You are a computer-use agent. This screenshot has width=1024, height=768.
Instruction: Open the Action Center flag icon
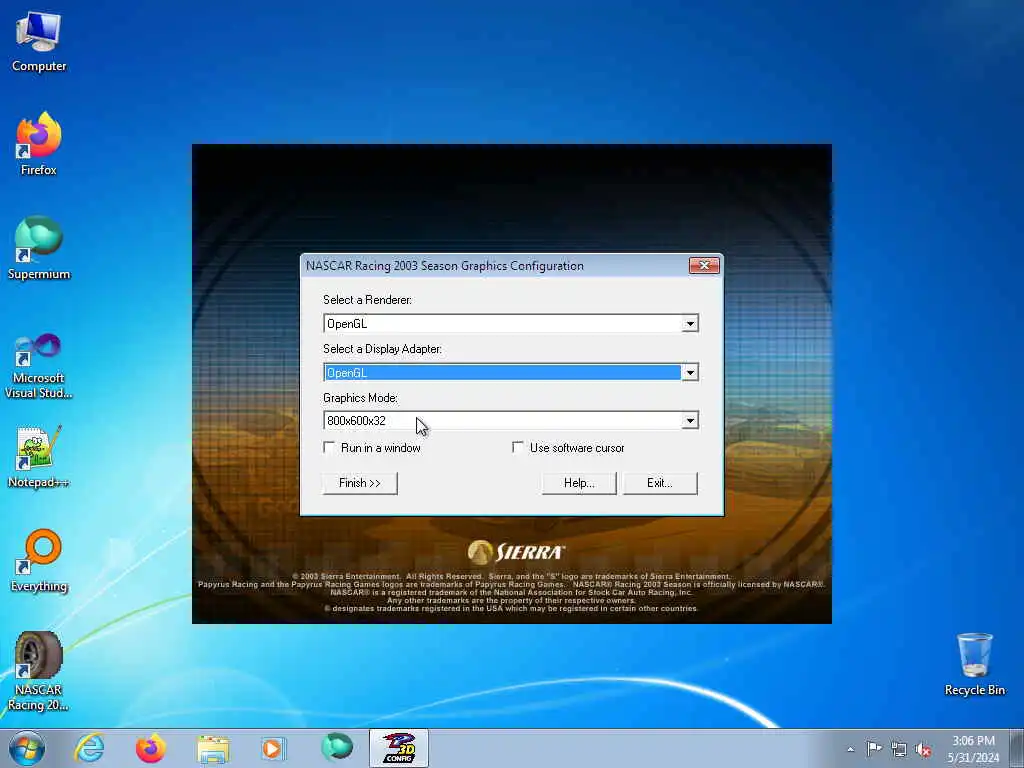click(x=874, y=749)
